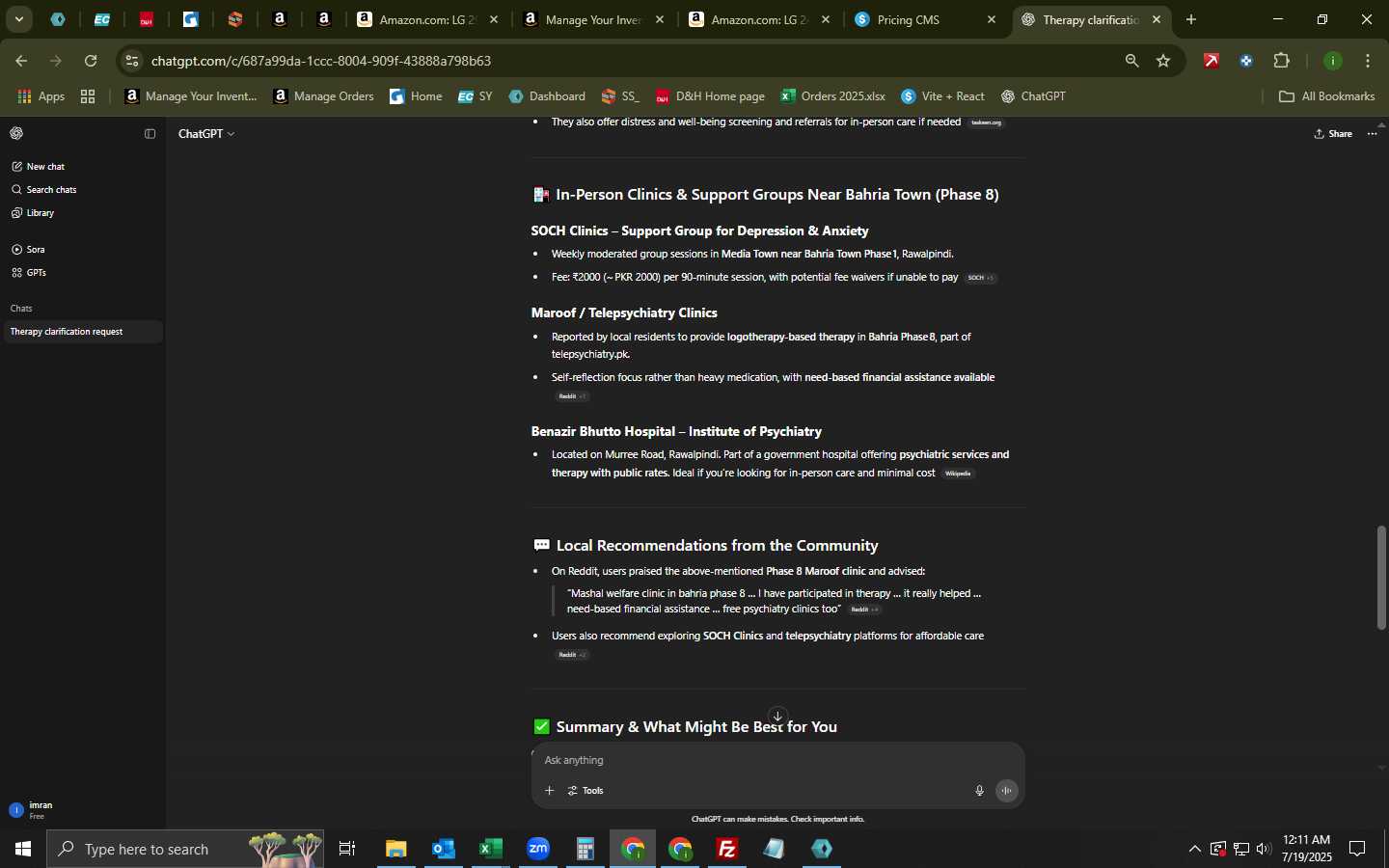Open the Chrome profile avatar
The image size is (1389, 868).
[x=1333, y=61]
